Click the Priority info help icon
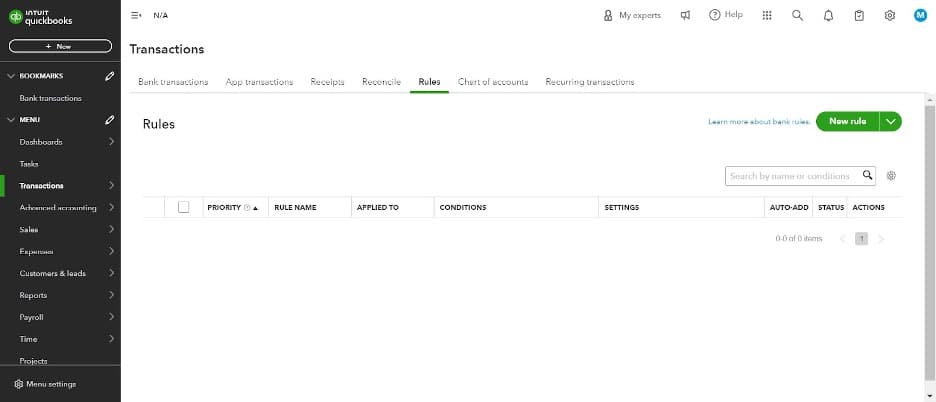 247,208
